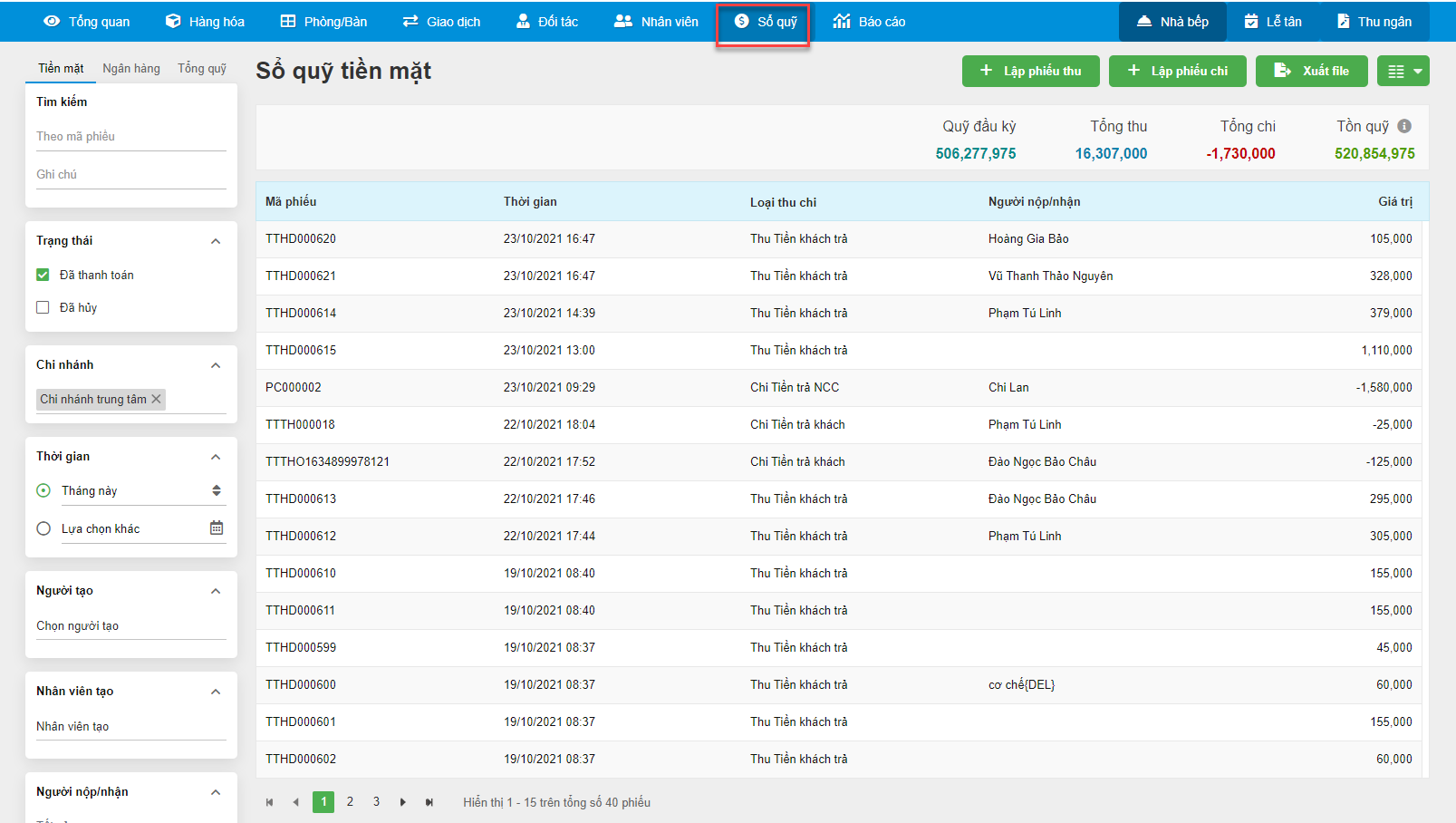Go to the previous page icon
1456x823 pixels.
(x=295, y=802)
